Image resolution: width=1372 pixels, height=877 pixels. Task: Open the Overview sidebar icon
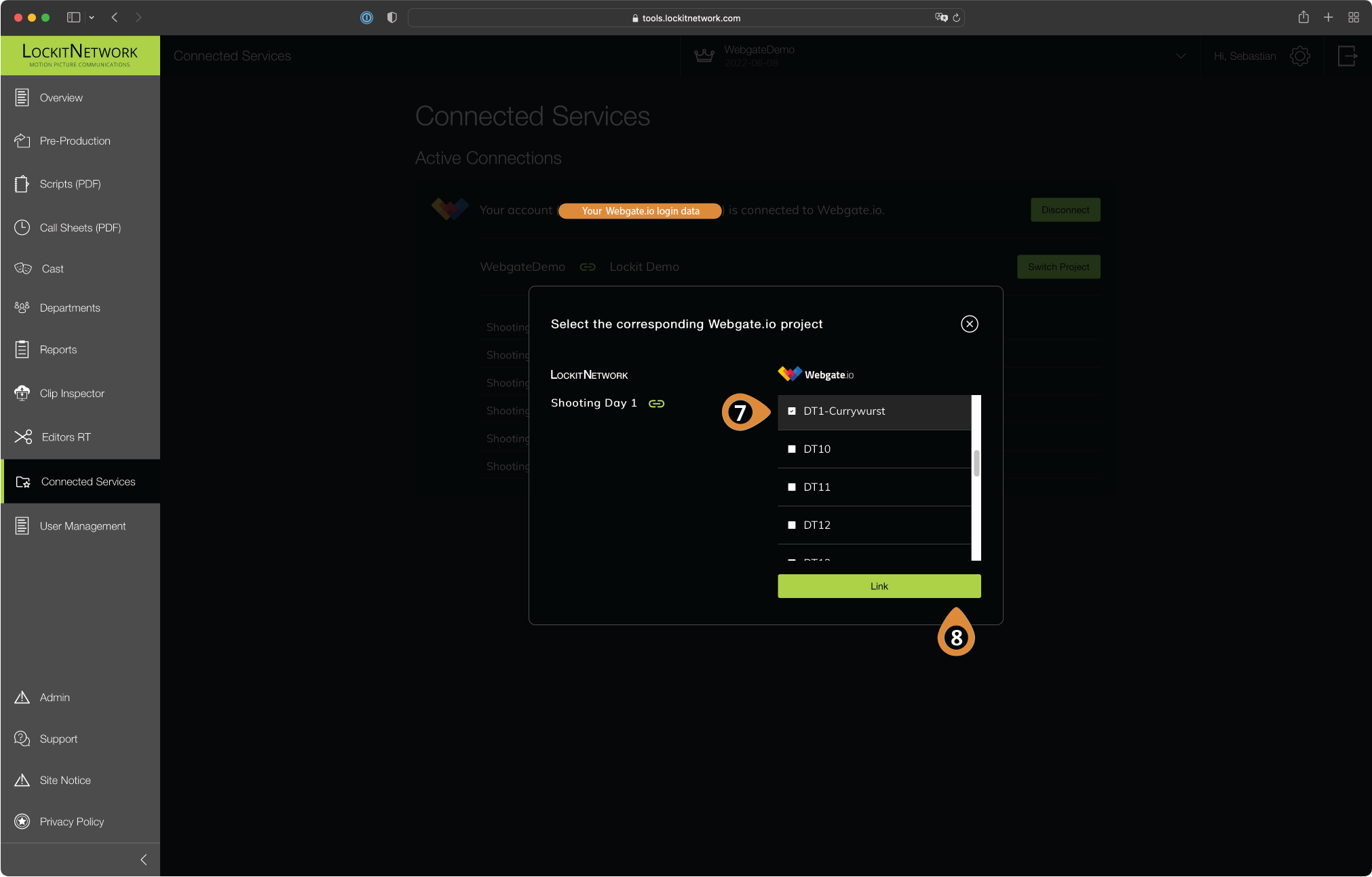[x=22, y=98]
